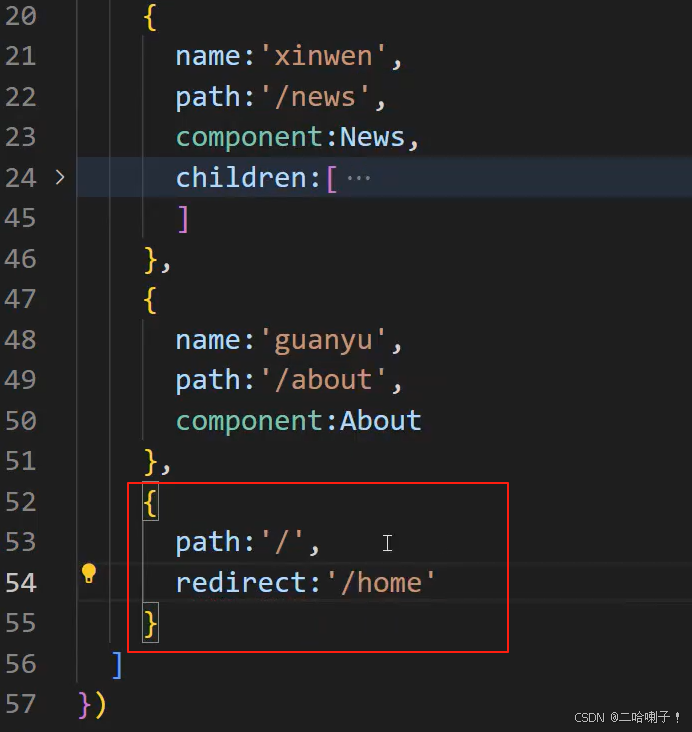The width and height of the screenshot is (692, 732).
Task: Click line number 57 in the gutter
Action: pos(21,704)
